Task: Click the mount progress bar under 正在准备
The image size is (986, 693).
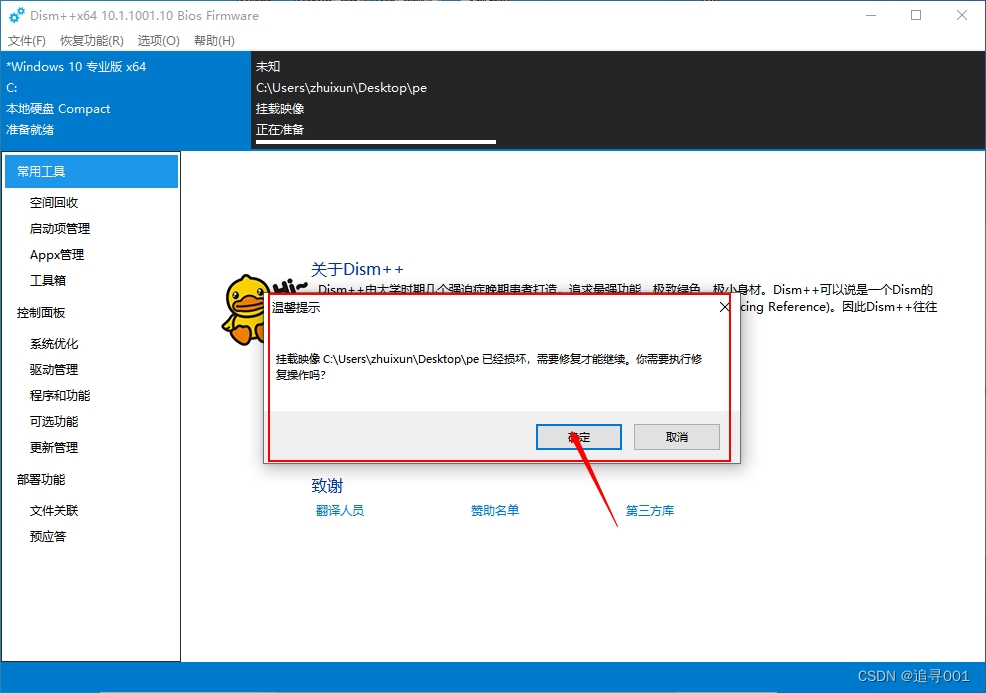Action: 376,142
